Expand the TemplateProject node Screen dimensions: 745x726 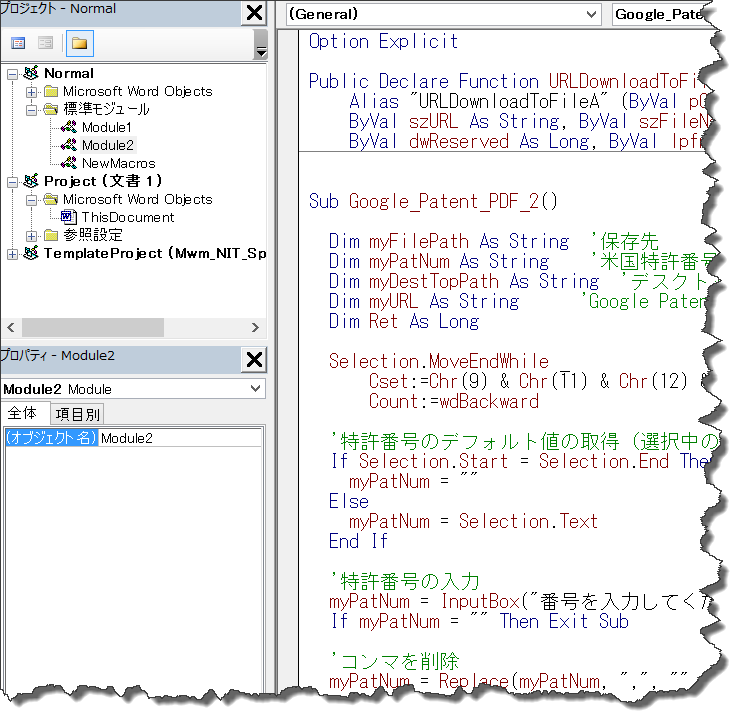(12, 253)
